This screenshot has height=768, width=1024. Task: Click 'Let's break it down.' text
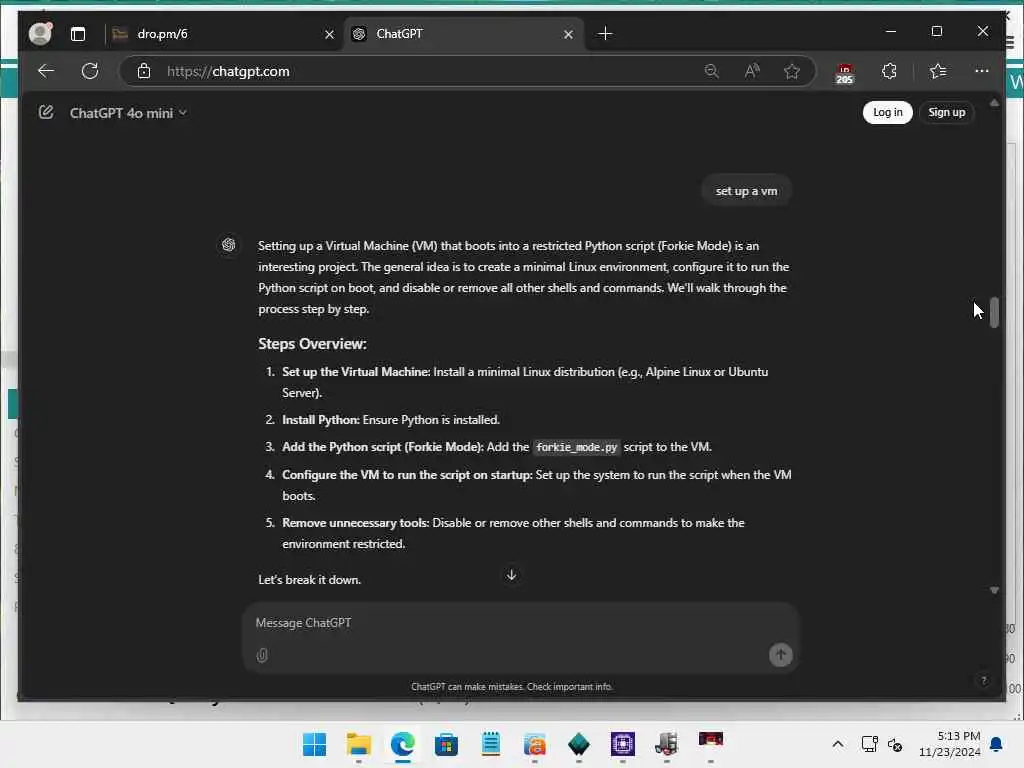coord(310,580)
